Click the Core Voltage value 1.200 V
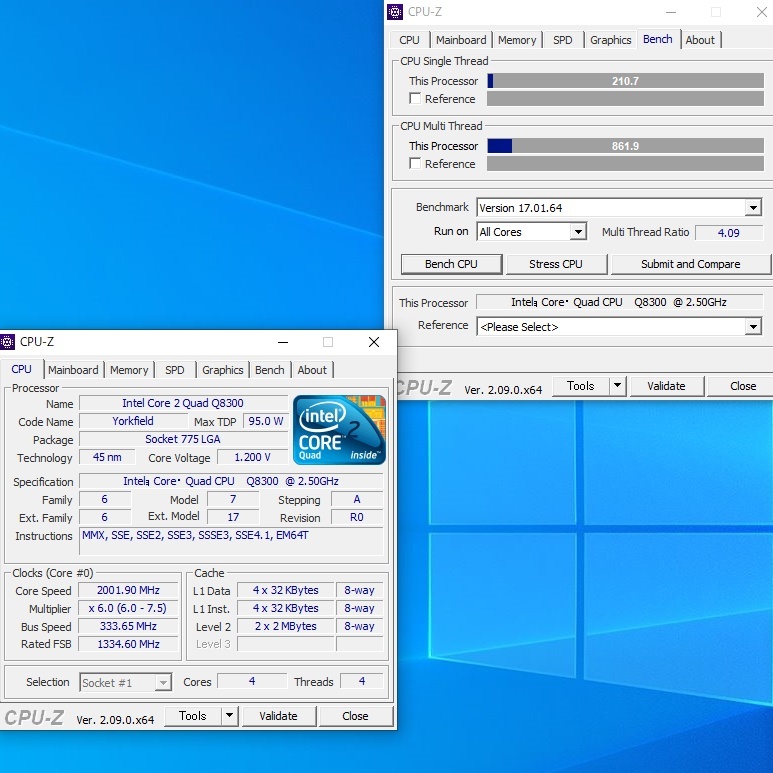Viewport: 773px width, 773px height. coord(252,457)
